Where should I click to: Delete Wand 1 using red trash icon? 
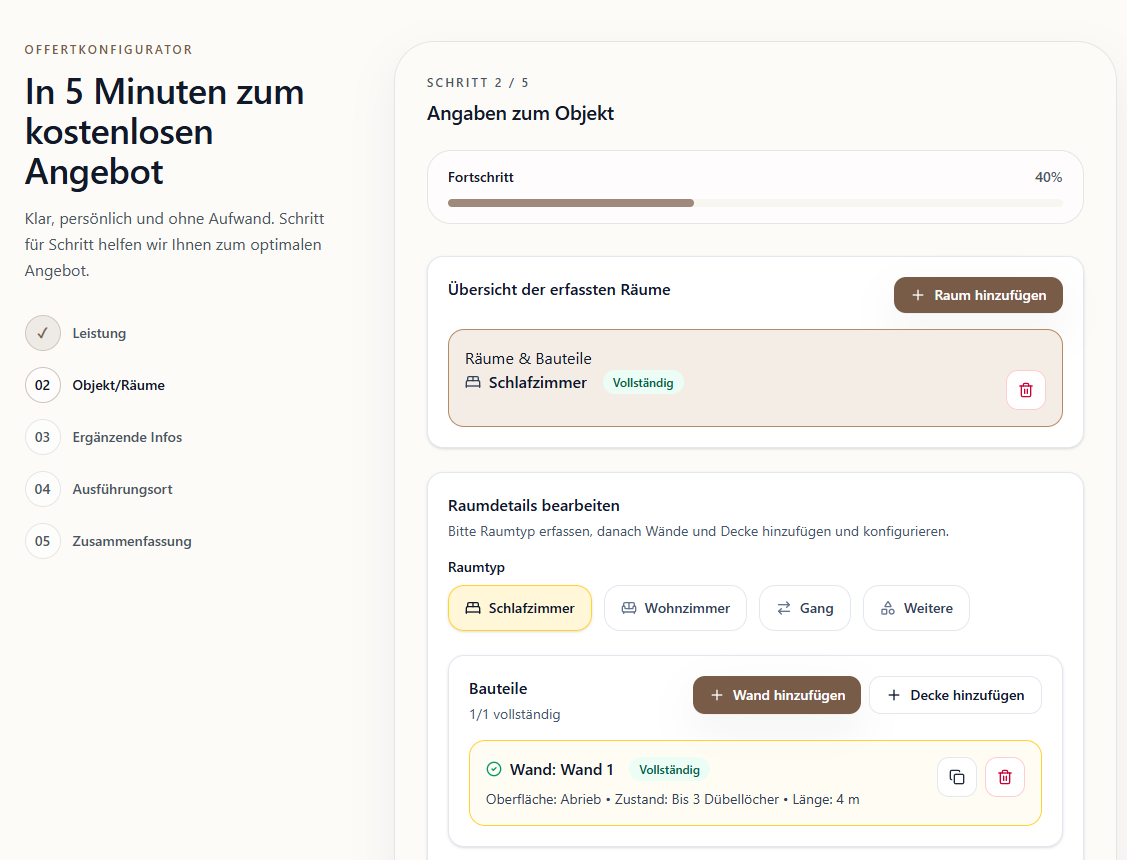click(x=1005, y=777)
